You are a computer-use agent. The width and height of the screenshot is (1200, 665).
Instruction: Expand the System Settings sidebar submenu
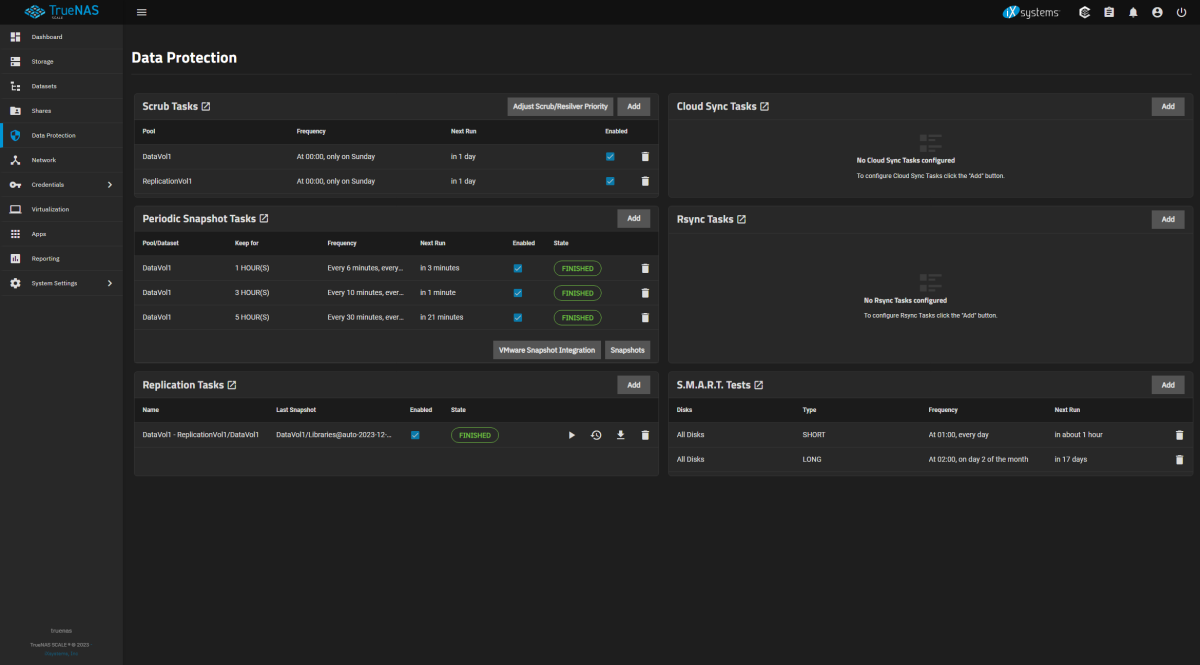[x=110, y=283]
